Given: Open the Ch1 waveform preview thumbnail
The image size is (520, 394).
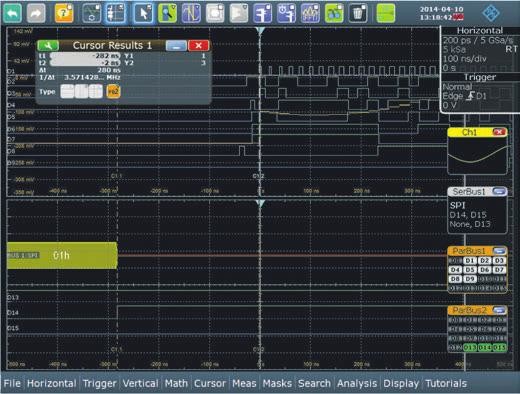Looking at the screenshot, I should tap(477, 155).
